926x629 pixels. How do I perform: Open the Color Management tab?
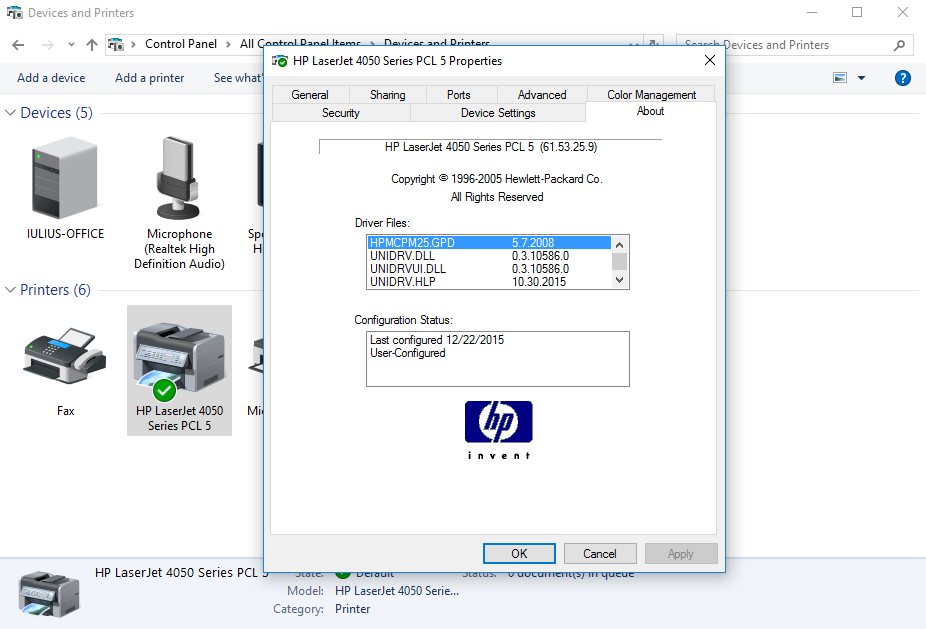click(x=651, y=95)
